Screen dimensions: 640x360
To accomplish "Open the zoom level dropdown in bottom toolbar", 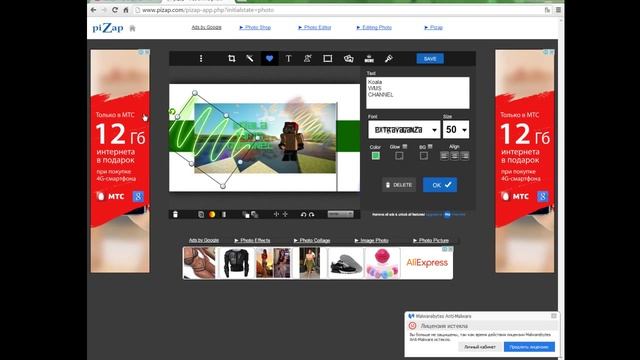I will pos(340,214).
